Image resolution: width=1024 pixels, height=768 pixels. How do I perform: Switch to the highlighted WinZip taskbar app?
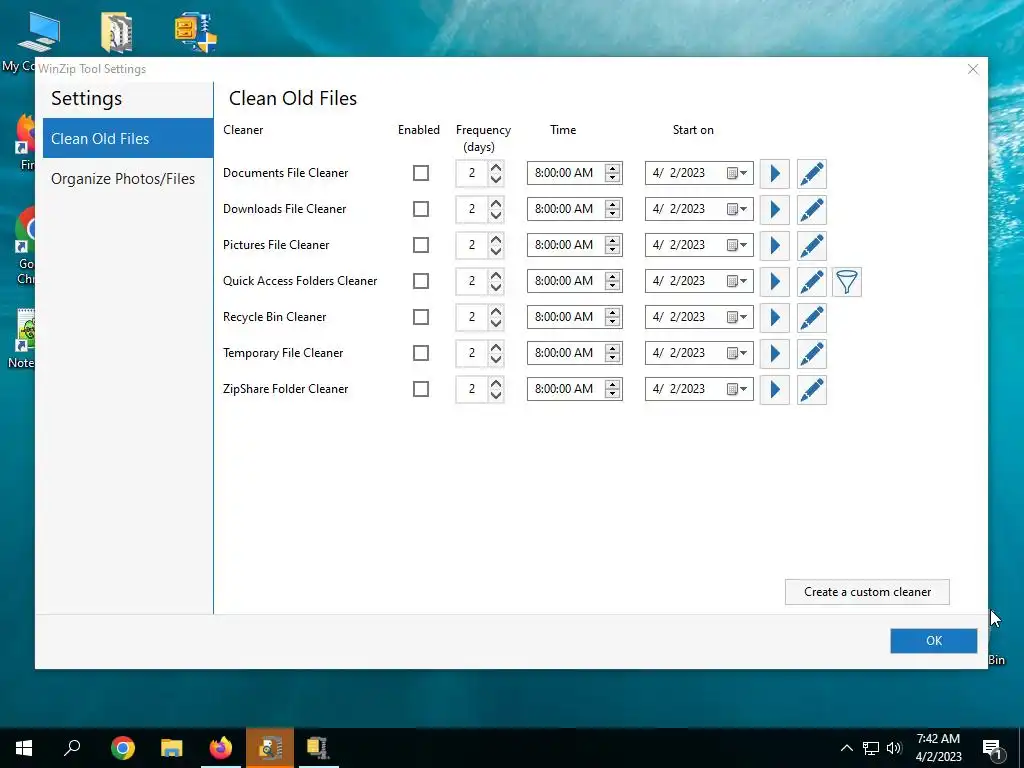270,747
